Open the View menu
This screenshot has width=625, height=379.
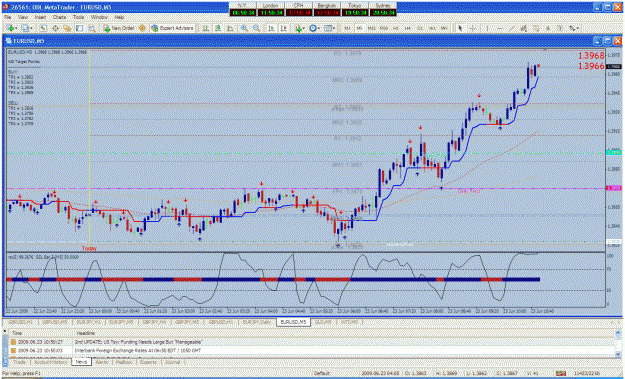click(23, 18)
